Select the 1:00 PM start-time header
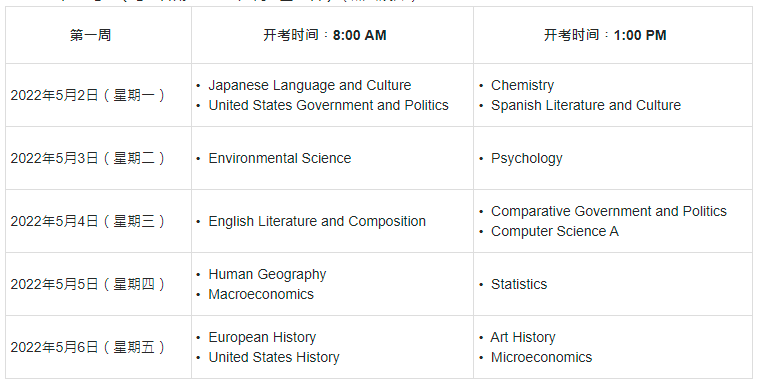The width and height of the screenshot is (761, 384). point(605,35)
